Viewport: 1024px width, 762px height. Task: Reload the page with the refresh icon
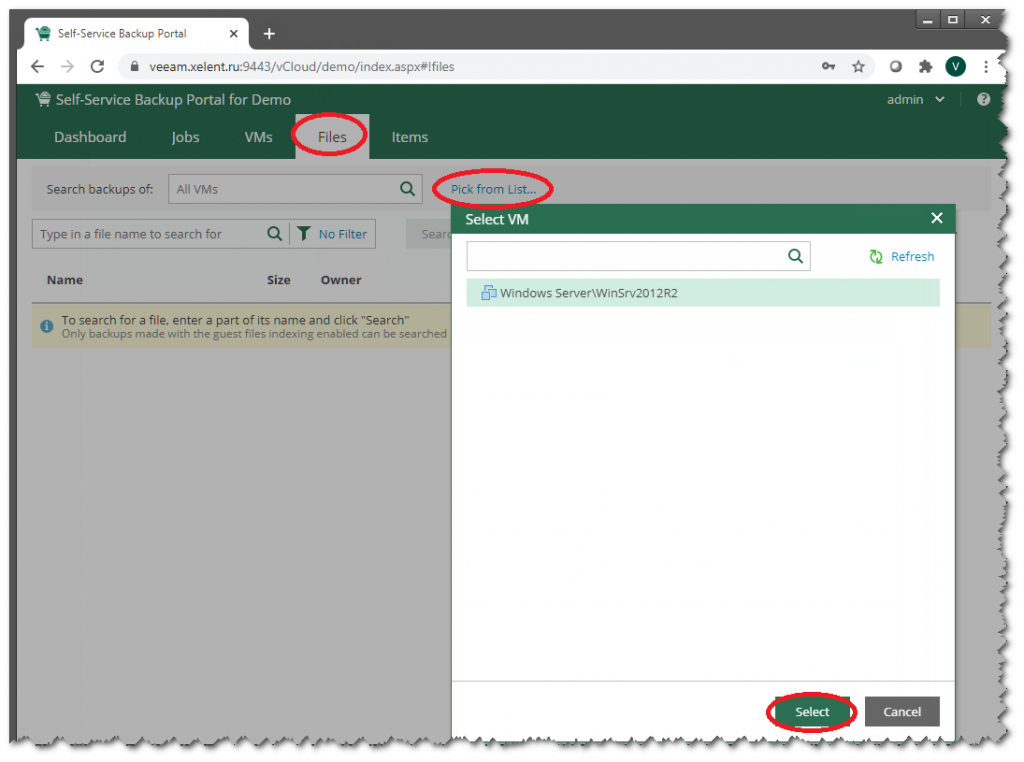click(97, 67)
